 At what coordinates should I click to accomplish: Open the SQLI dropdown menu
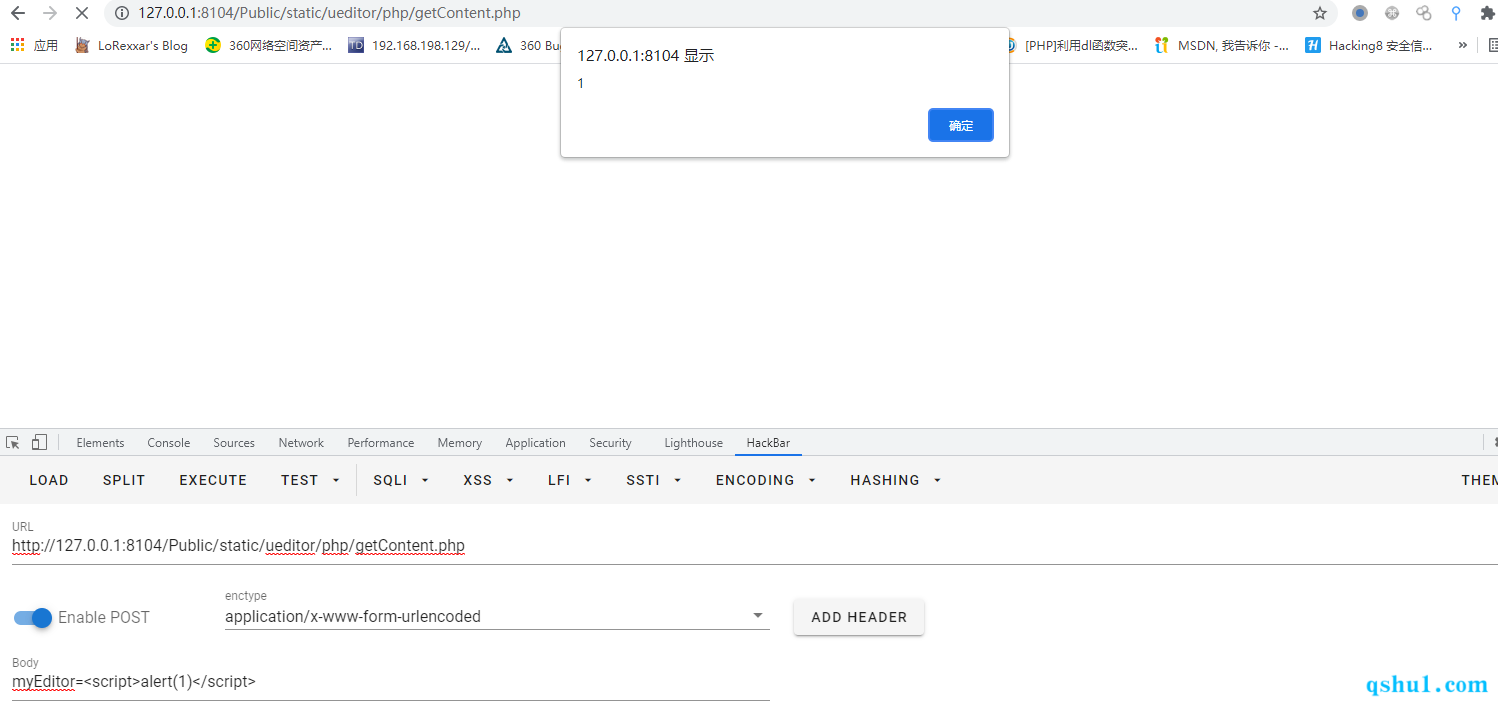401,480
